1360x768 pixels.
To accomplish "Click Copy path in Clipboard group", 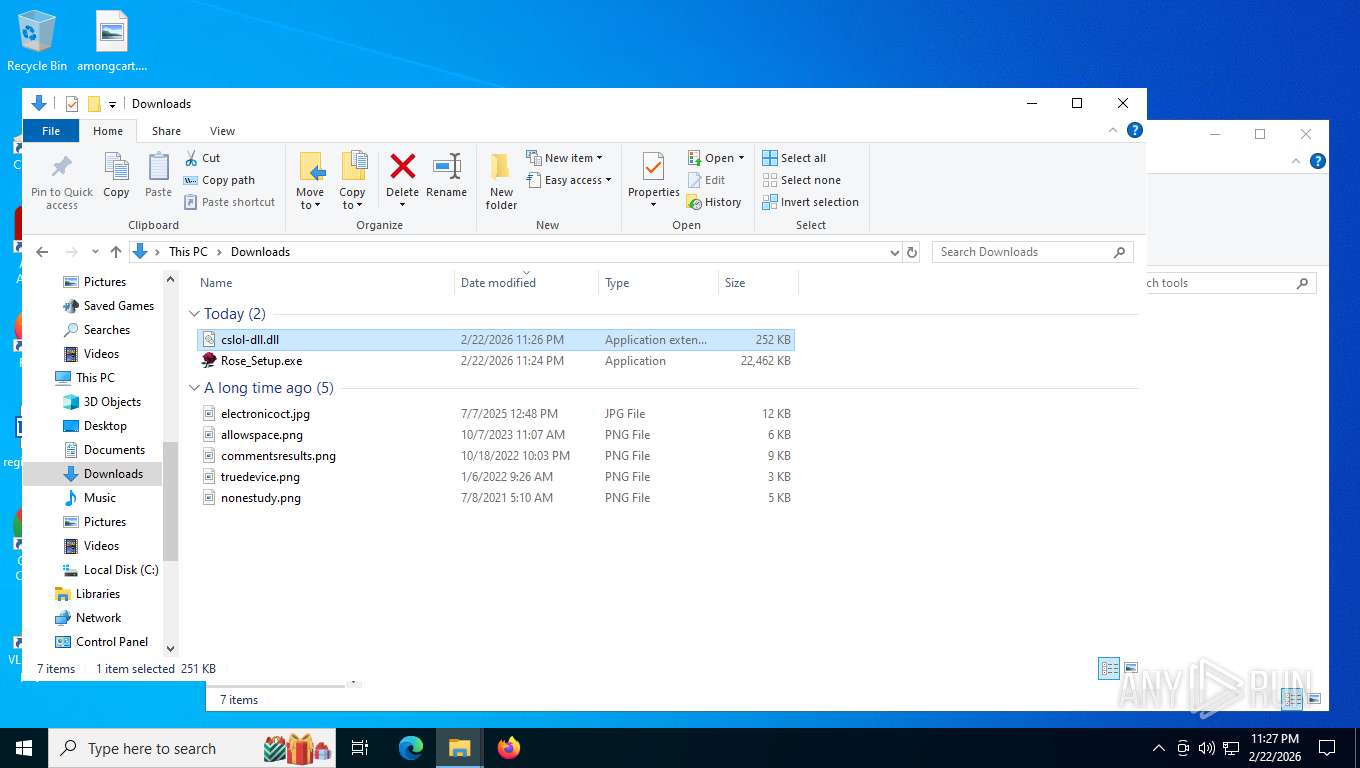I will pyautogui.click(x=219, y=180).
